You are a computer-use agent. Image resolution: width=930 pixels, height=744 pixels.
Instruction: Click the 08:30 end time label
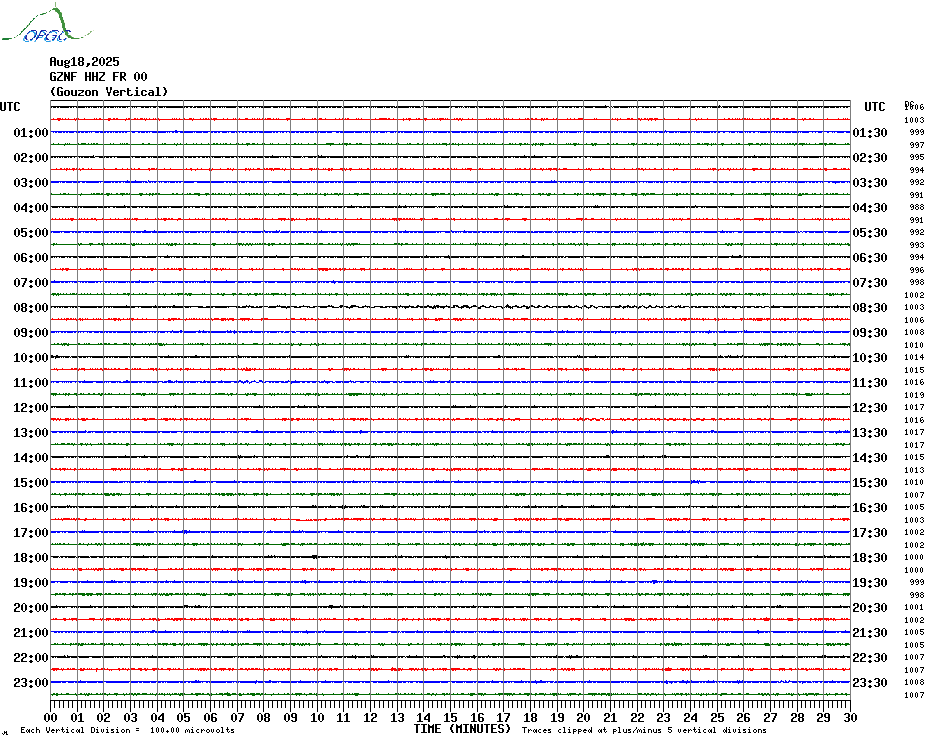tap(870, 308)
